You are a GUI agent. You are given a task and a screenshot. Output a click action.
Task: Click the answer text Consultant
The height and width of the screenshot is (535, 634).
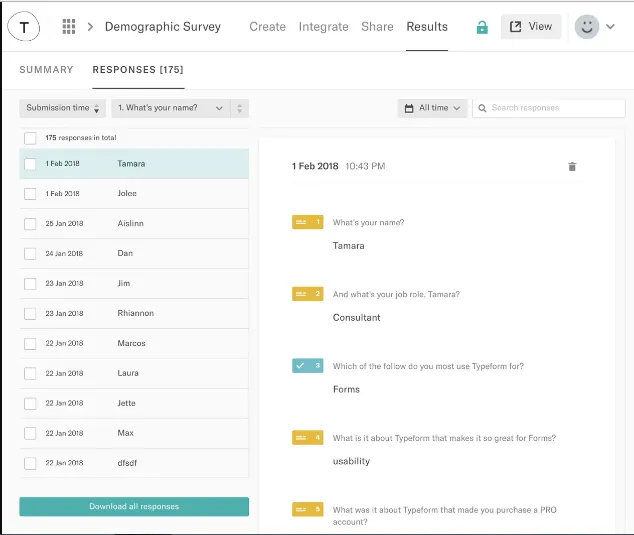356,317
